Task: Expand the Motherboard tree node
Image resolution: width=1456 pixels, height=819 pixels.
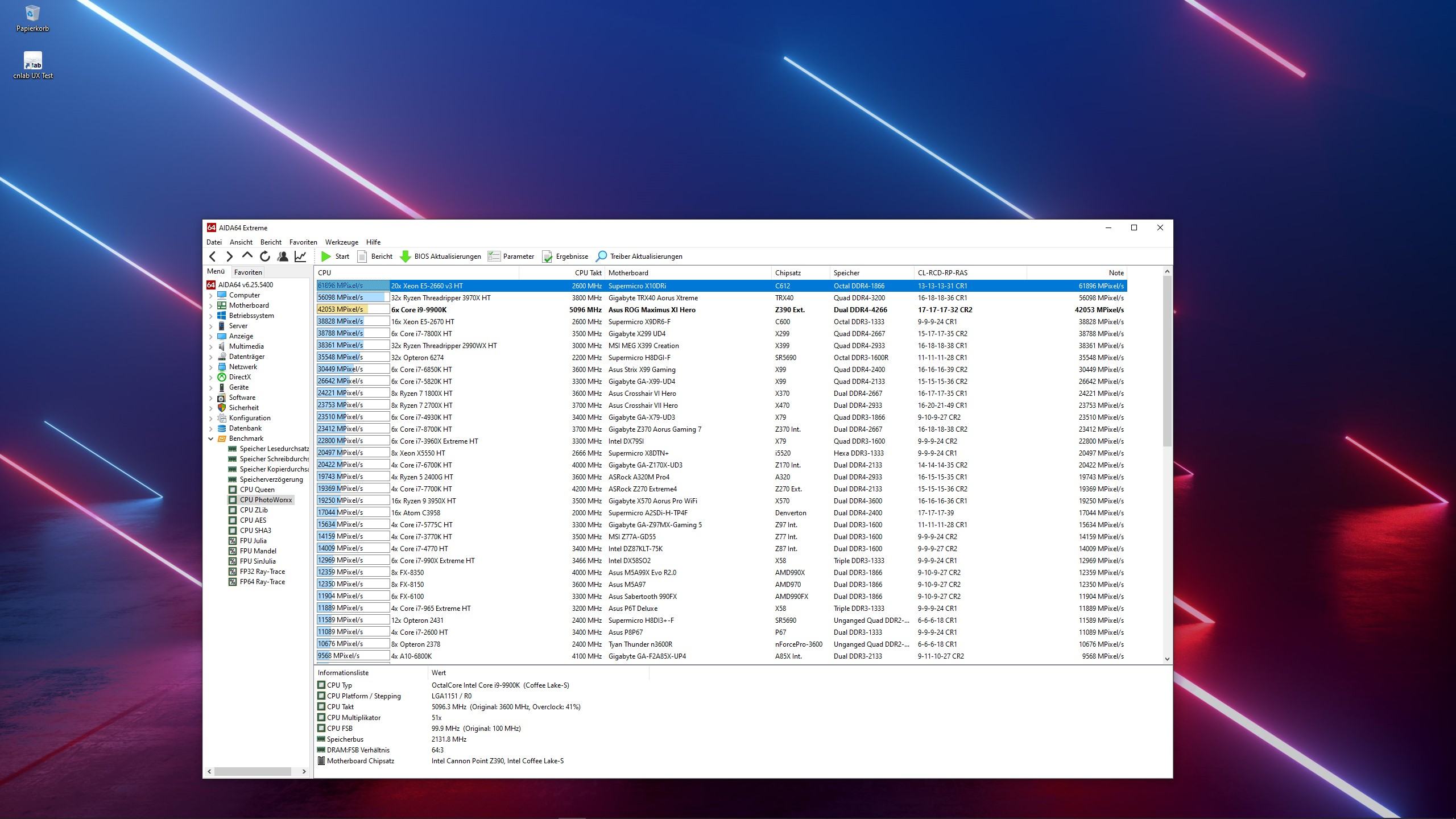Action: click(210, 305)
